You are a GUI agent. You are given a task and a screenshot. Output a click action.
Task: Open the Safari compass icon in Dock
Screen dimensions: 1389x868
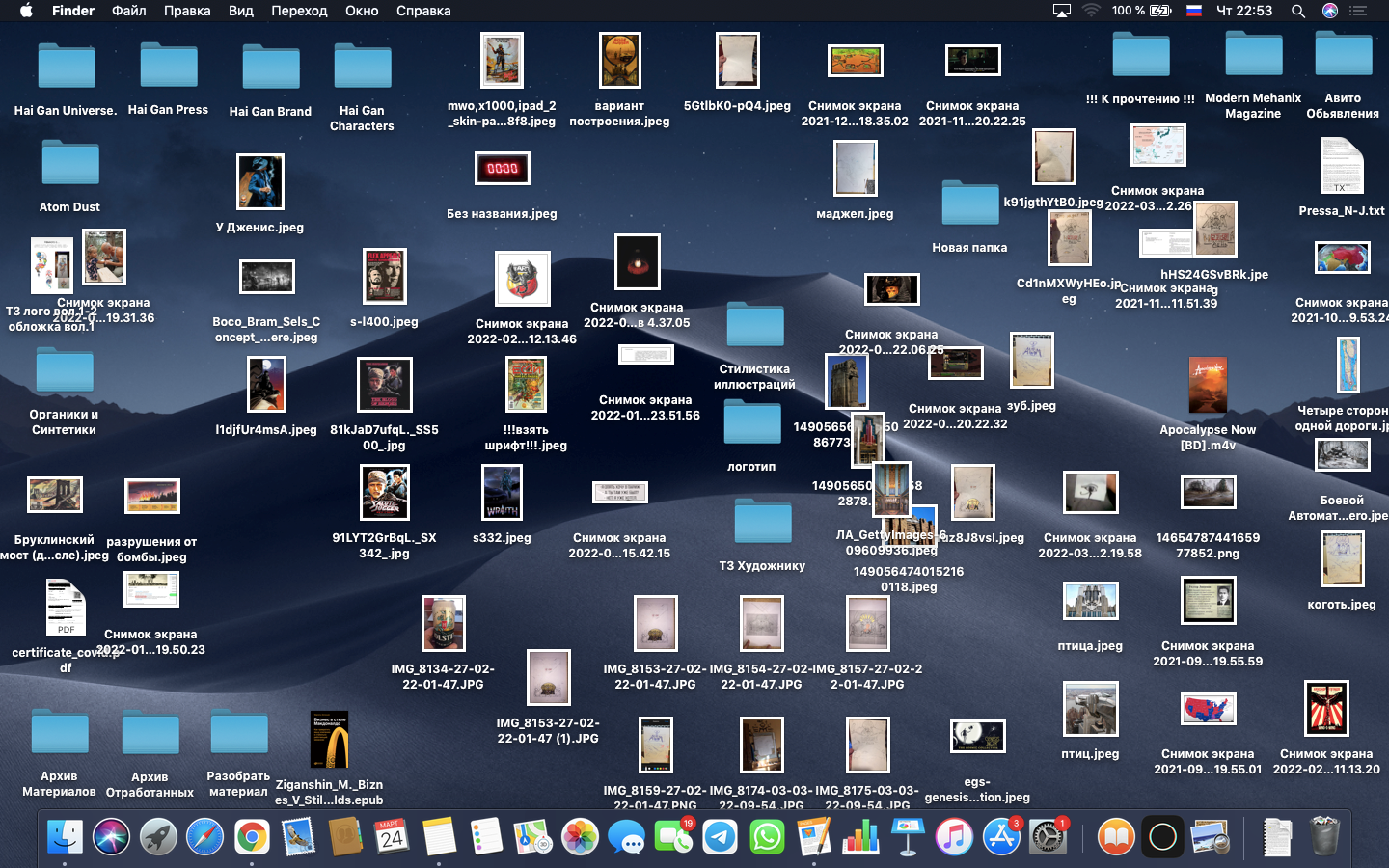coord(204,837)
